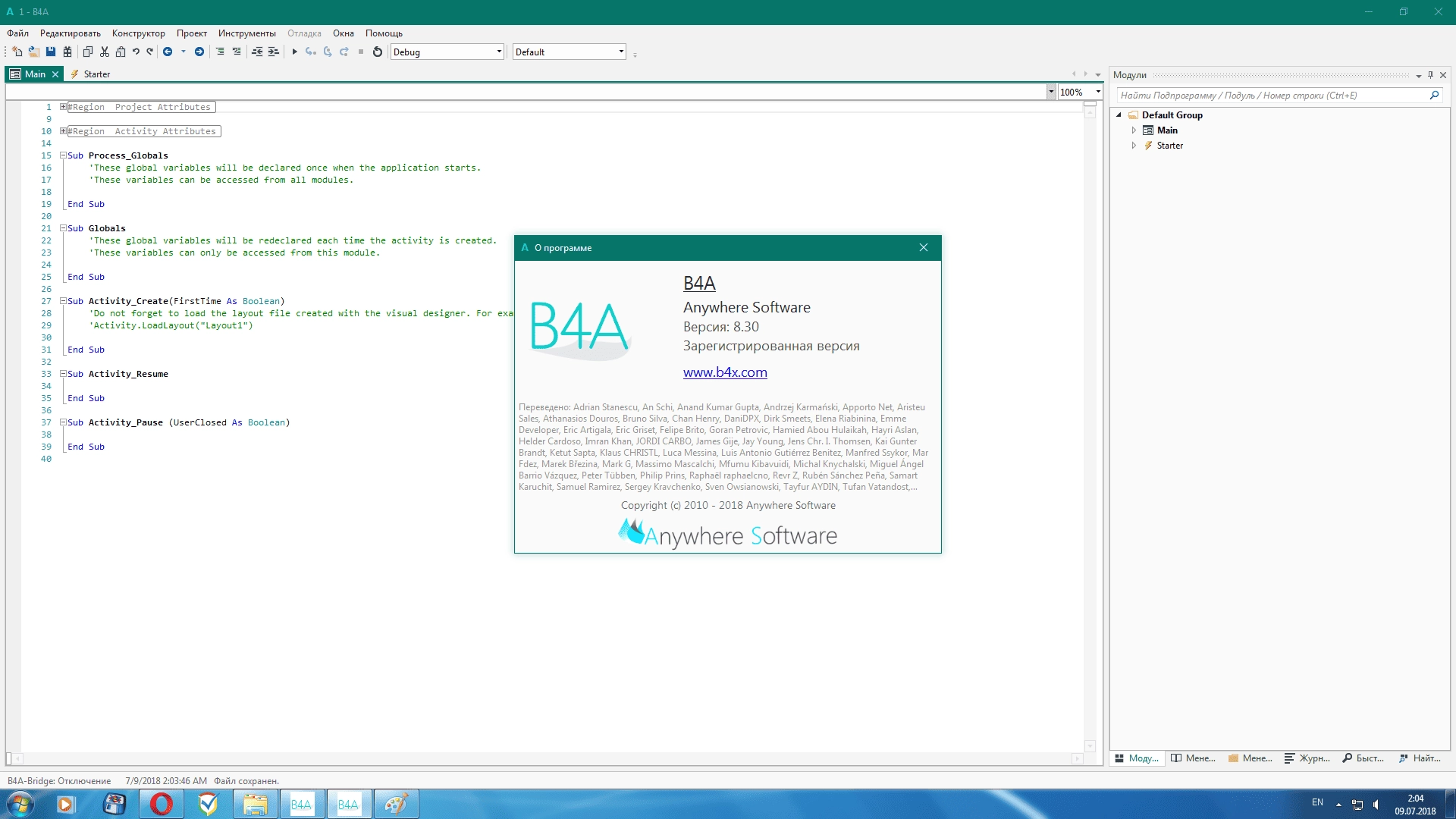
Task: Open the Помощь menu
Action: [x=384, y=33]
